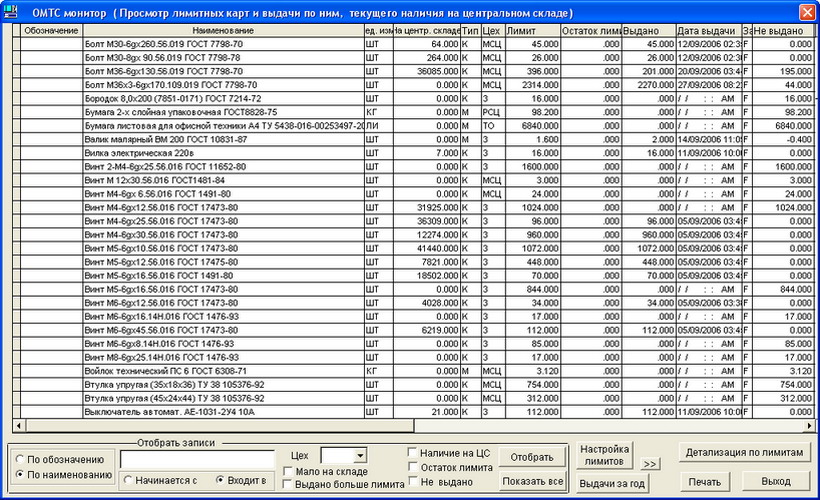Tick the 'Выдано больше лимита' checkbox

click(289, 485)
